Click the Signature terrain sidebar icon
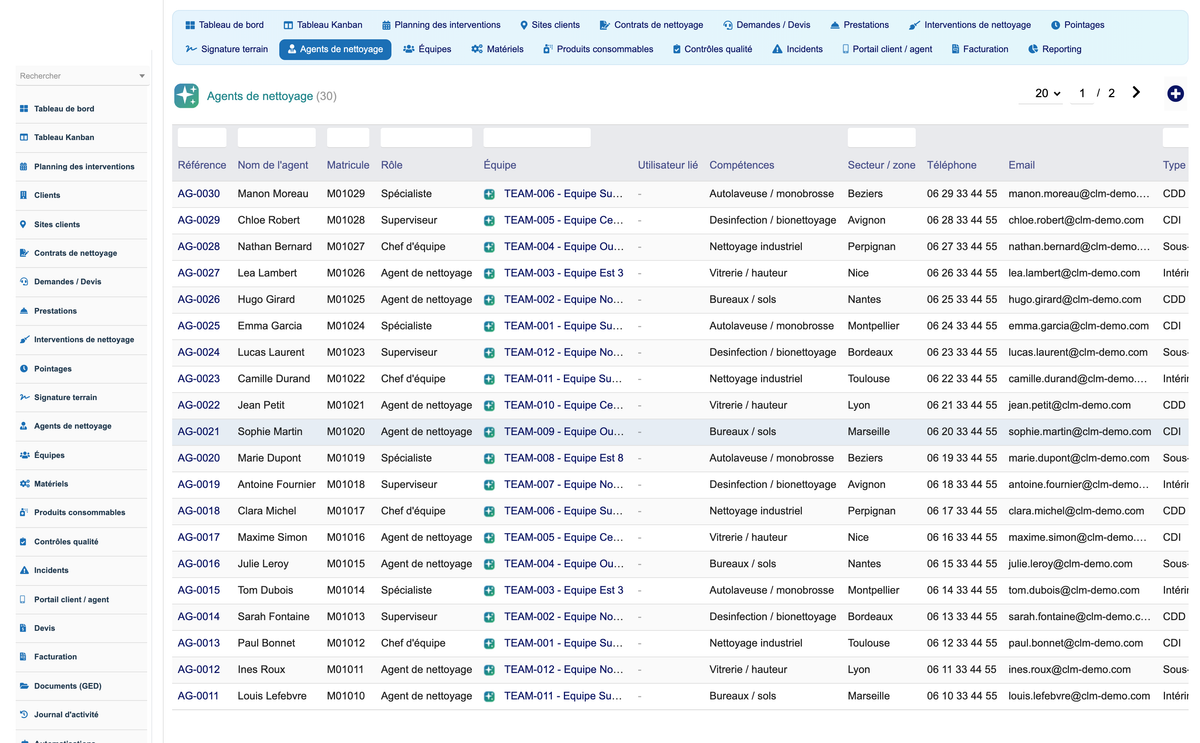The width and height of the screenshot is (1200, 743). click(x=24, y=397)
